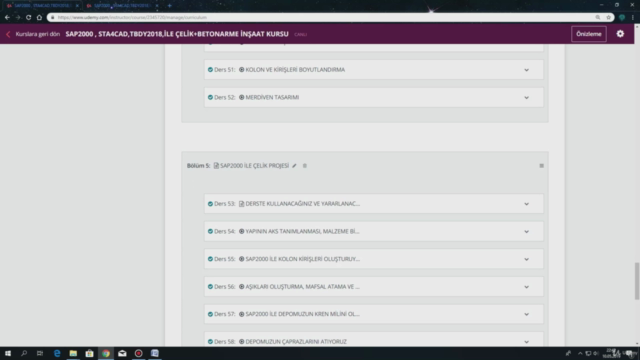Open File Explorer from taskbar
640x360 pixels.
click(x=73, y=353)
